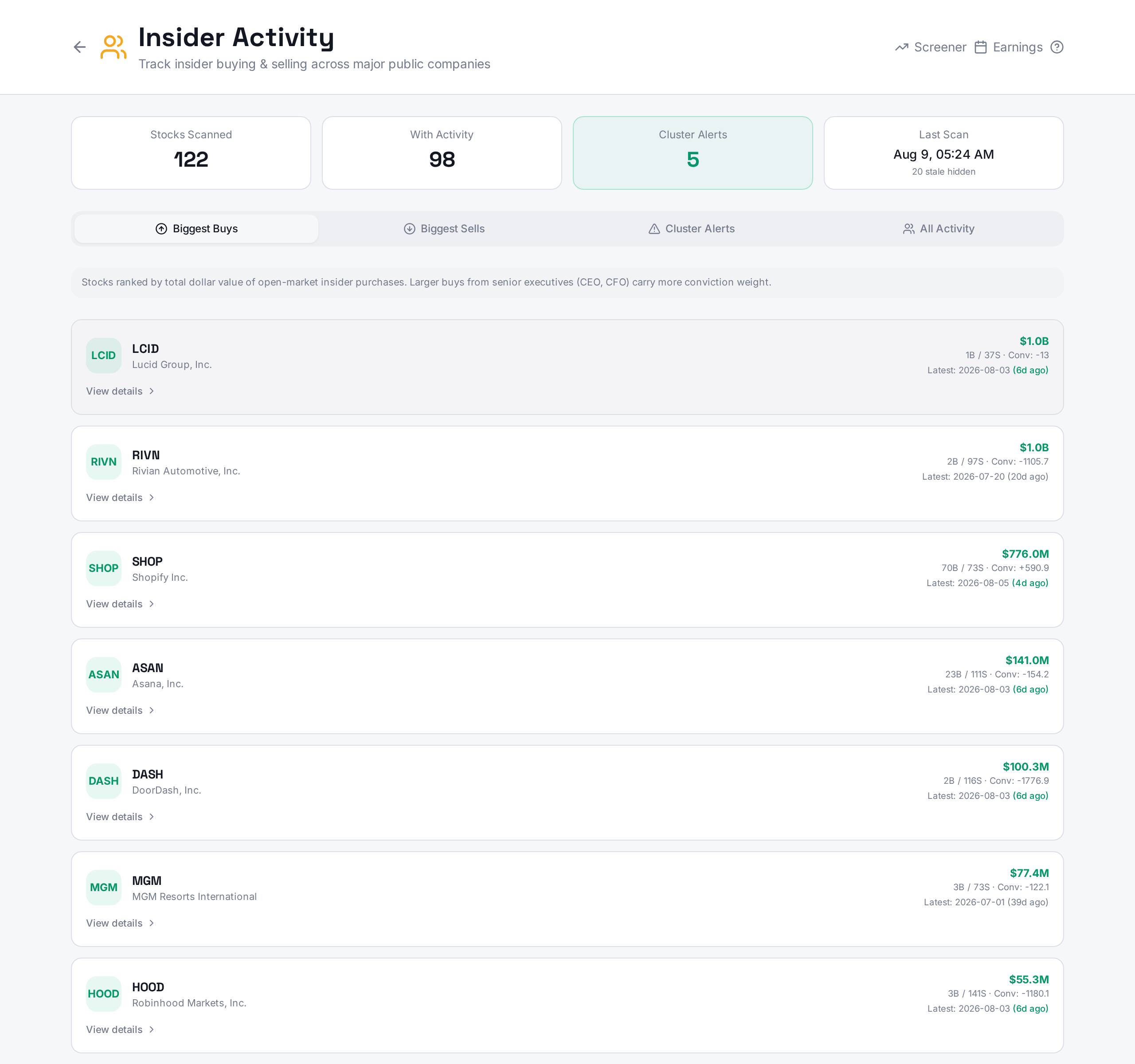This screenshot has width=1135, height=1064.
Task: Click MGM Resorts International name
Action: click(194, 897)
